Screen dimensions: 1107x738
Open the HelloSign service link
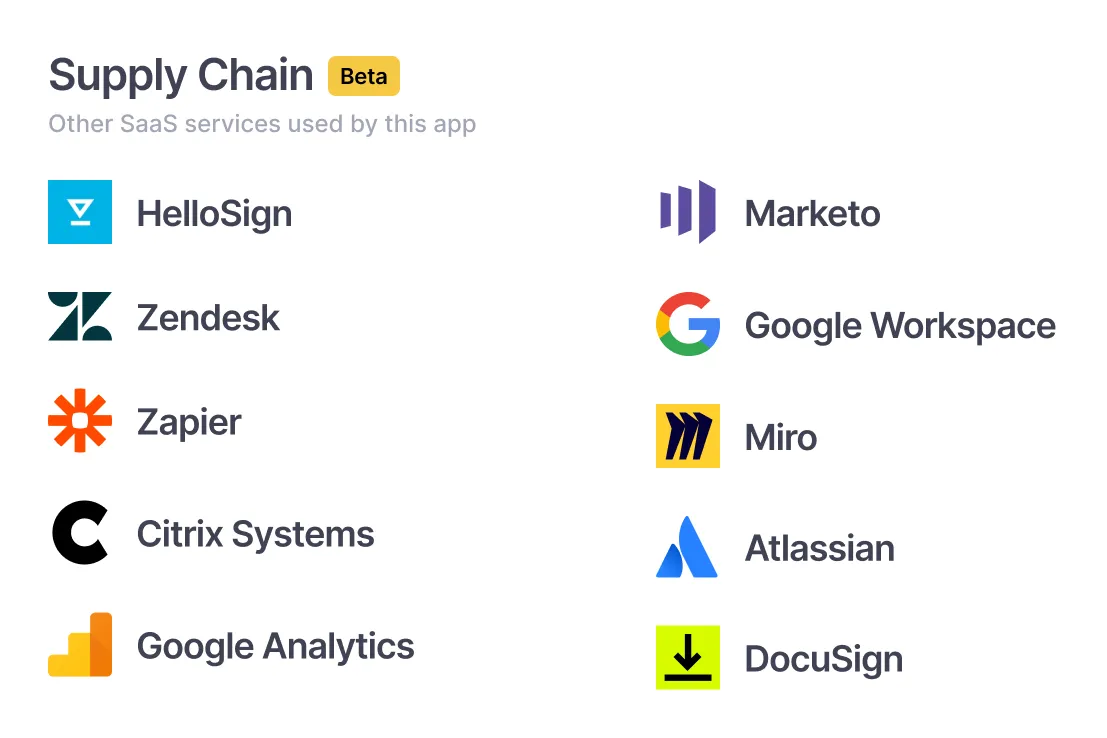214,212
